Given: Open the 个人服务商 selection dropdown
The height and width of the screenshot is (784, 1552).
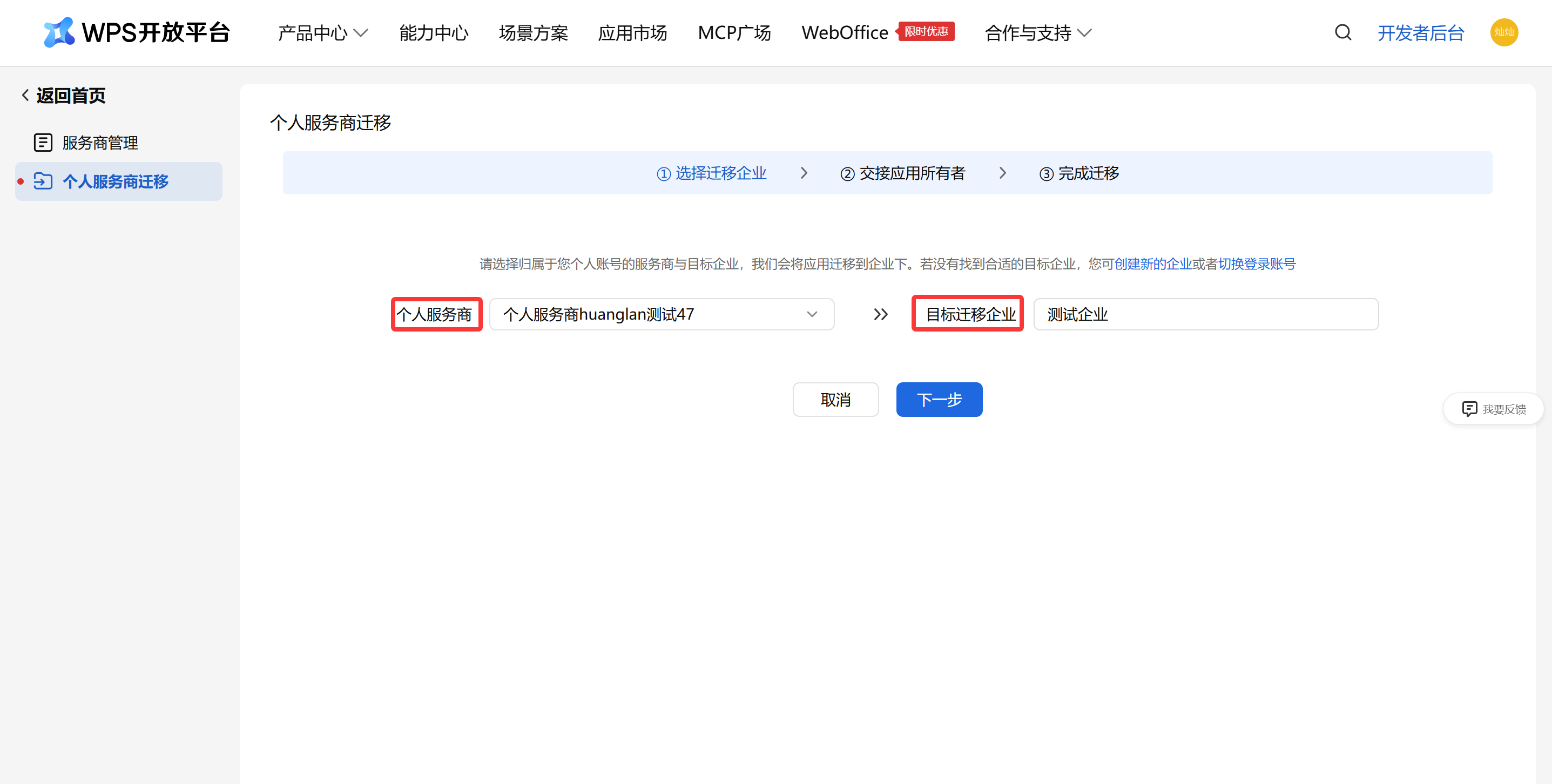Looking at the screenshot, I should pos(661,315).
